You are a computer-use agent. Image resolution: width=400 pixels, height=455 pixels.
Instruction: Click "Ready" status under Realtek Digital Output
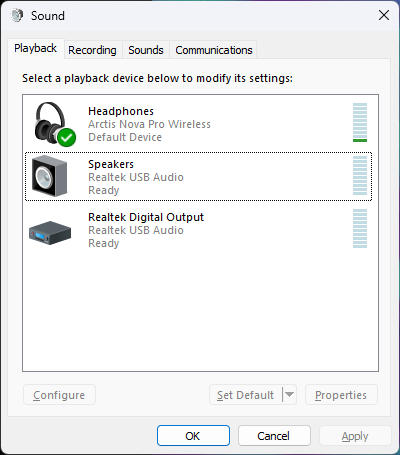click(104, 243)
